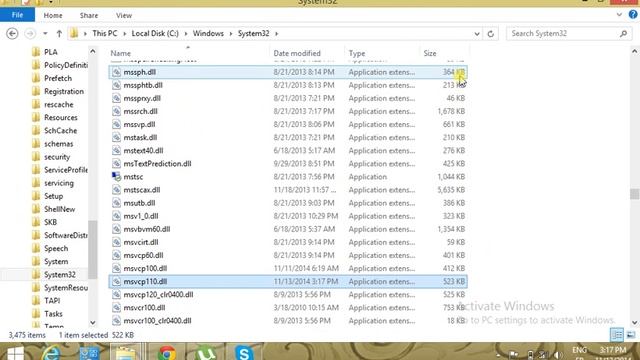
Task: Select the msvcr100.dll file icon
Action: tap(116, 308)
